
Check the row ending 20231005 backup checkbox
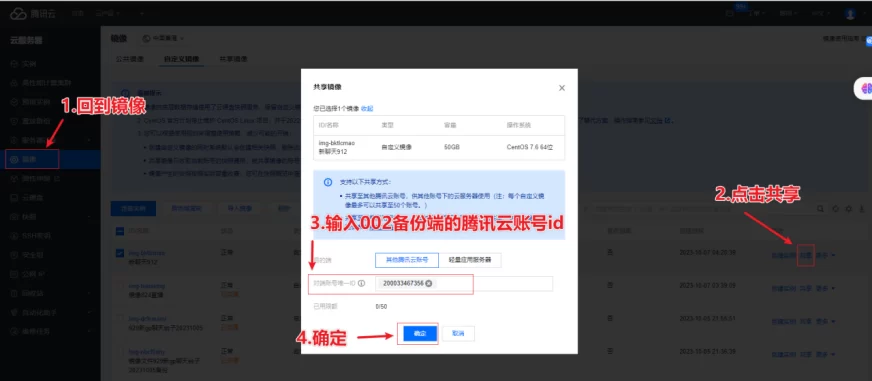point(120,353)
